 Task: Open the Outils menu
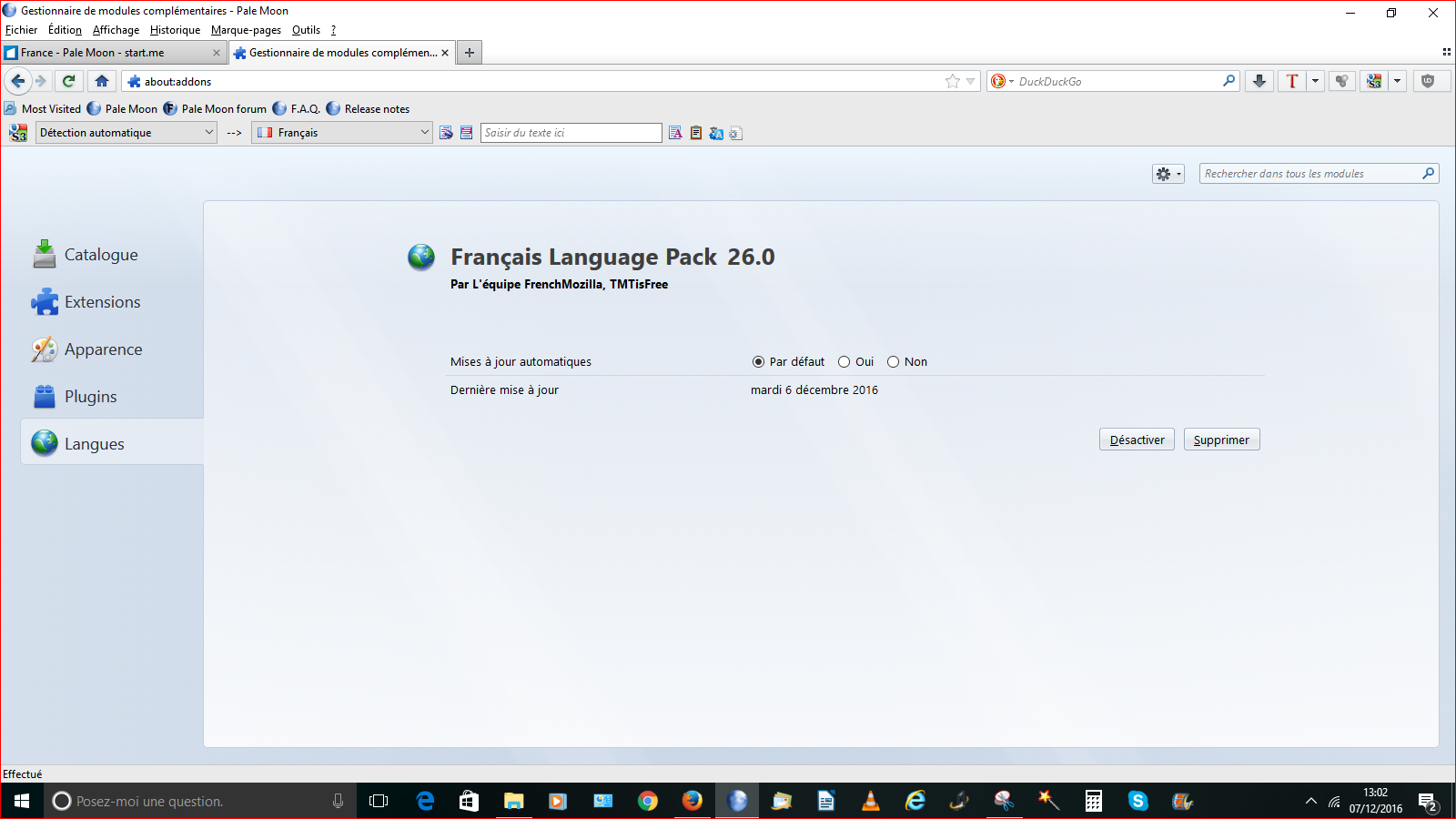coord(306,30)
